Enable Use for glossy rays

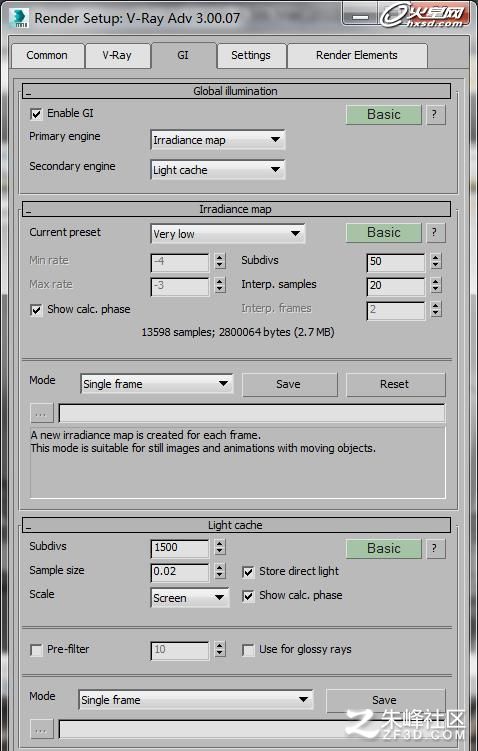pos(248,650)
